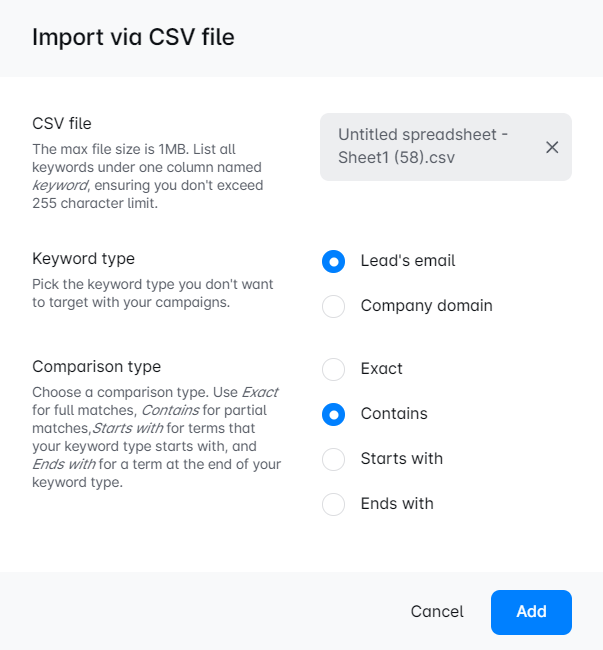Select Starts with comparison option
Viewport: 603px width, 650px height.
tap(334, 459)
